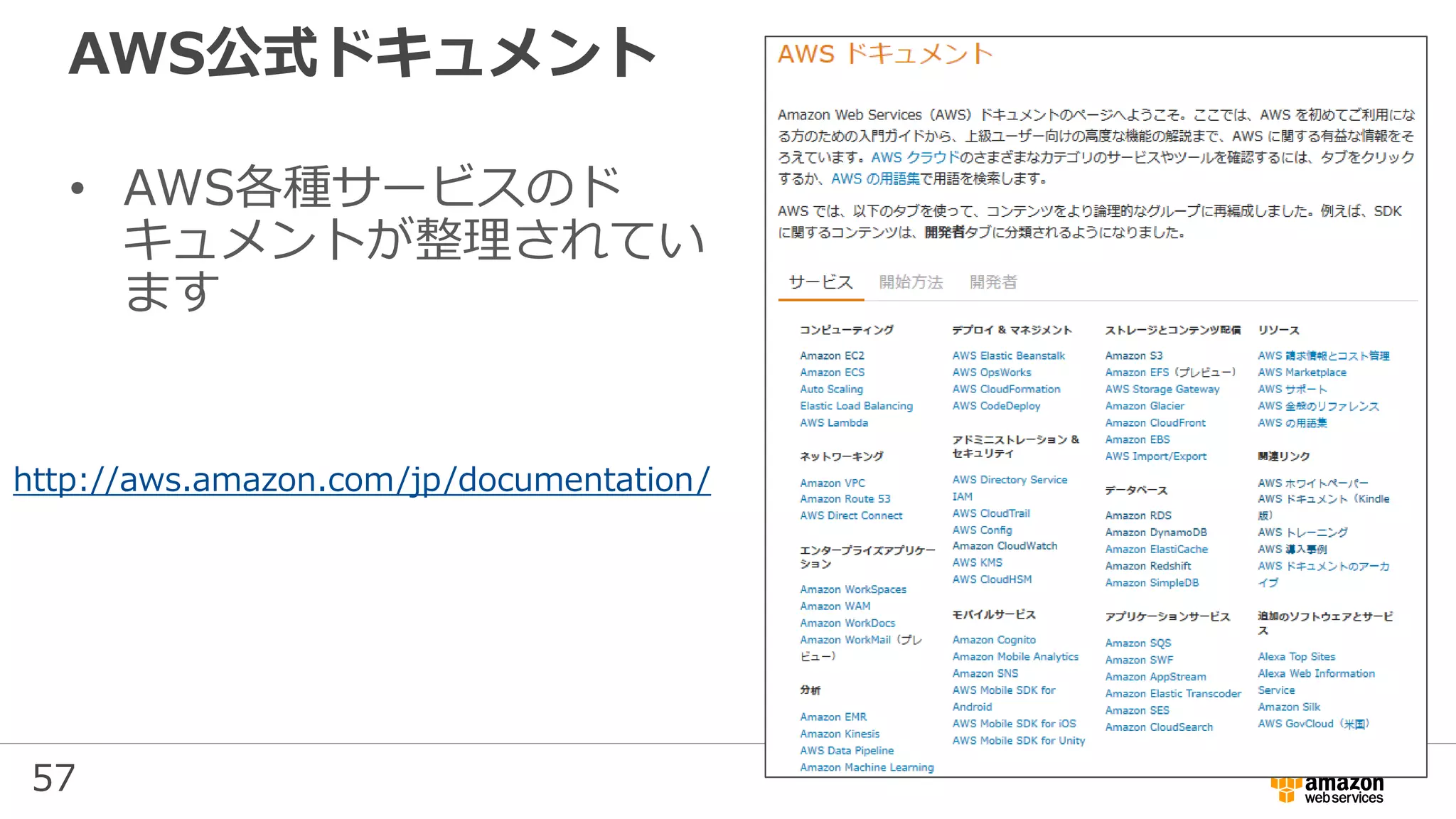Open AWS Elastic Beanstalk link

1009,355
